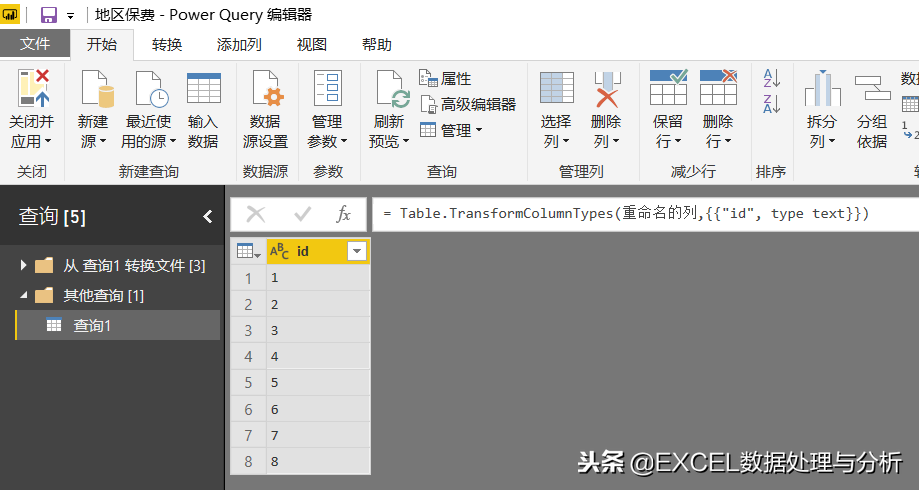Switch to the 帮助 (Help) tab

pos(377,45)
